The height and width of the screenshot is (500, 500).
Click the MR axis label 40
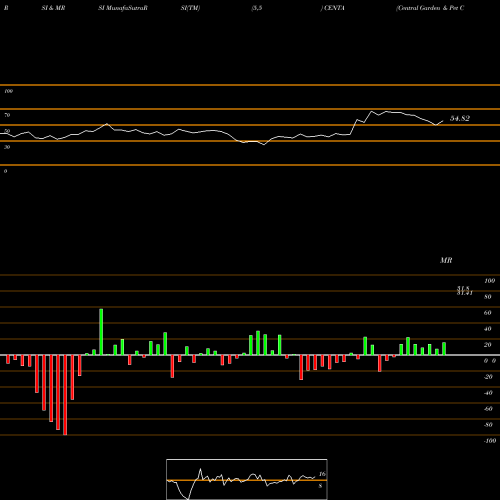click(x=488, y=329)
